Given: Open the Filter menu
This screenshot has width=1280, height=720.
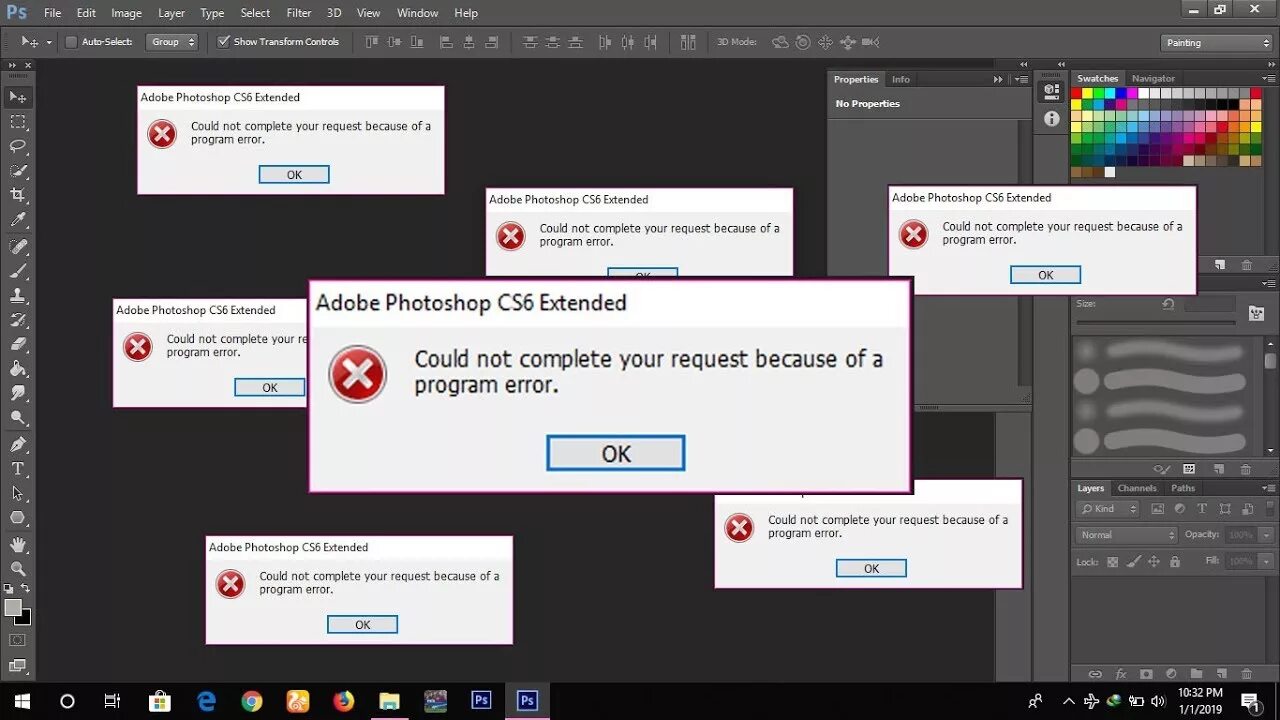Looking at the screenshot, I should [x=298, y=13].
